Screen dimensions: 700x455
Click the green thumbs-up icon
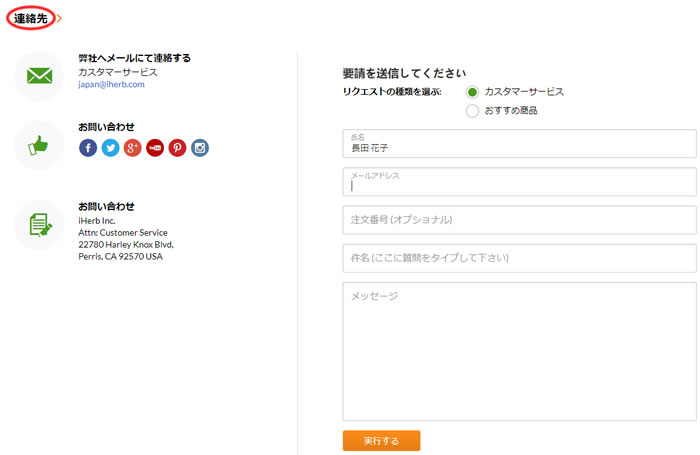(x=38, y=146)
